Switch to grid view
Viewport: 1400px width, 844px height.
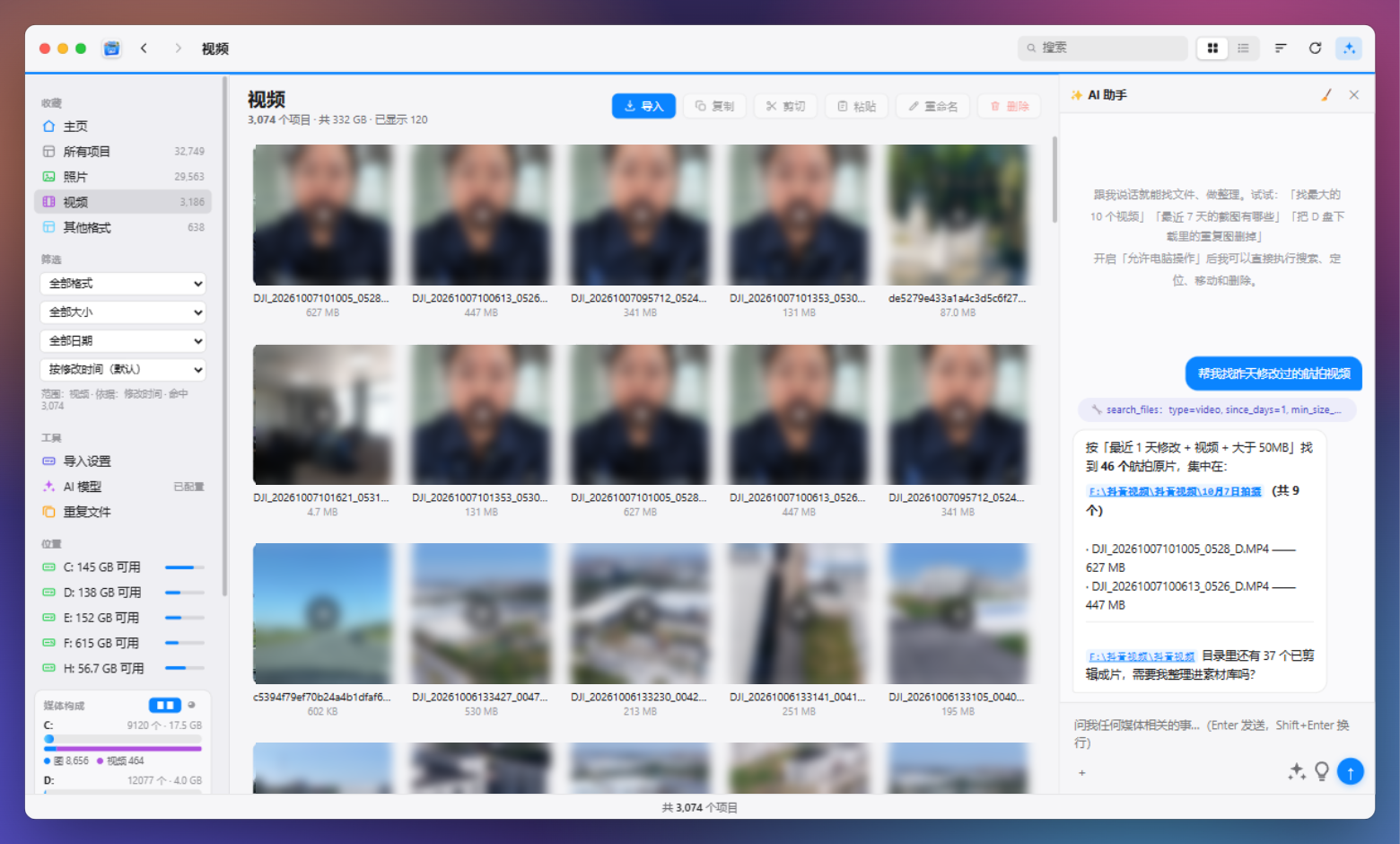coord(1212,48)
